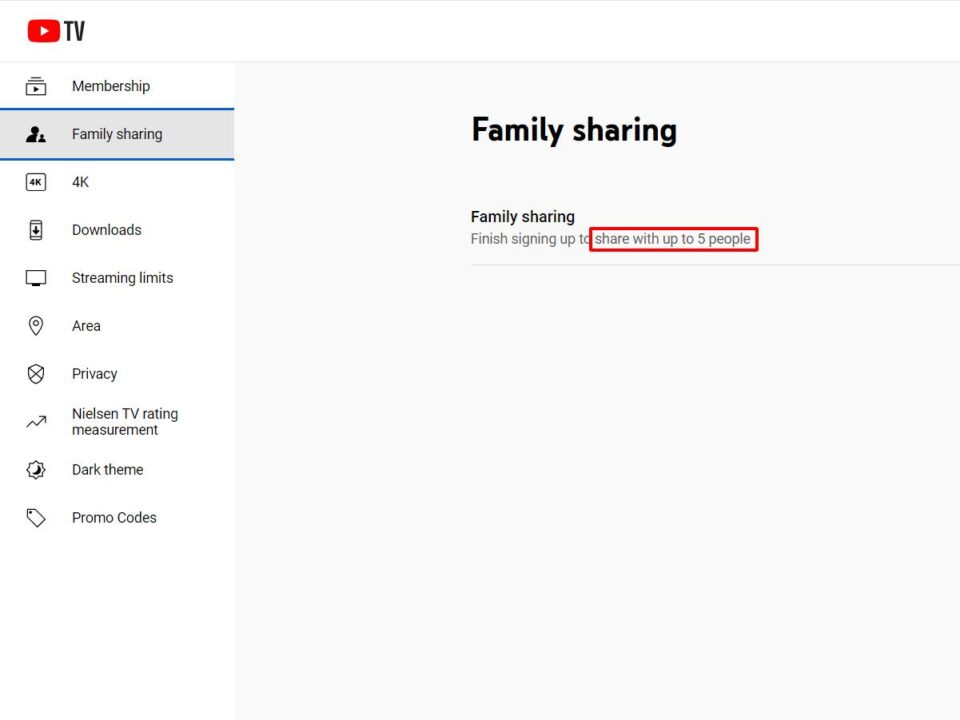Click the Family sharing page heading
The image size is (960, 720).
573,130
